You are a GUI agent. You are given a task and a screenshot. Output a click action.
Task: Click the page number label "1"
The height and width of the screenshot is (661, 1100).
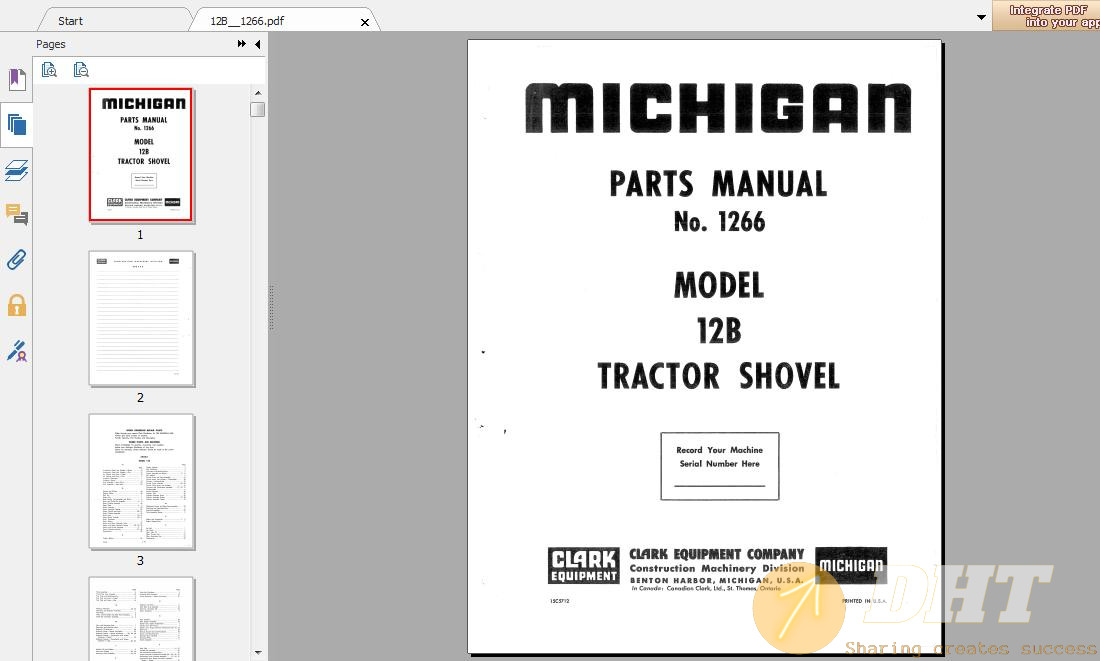pos(140,234)
